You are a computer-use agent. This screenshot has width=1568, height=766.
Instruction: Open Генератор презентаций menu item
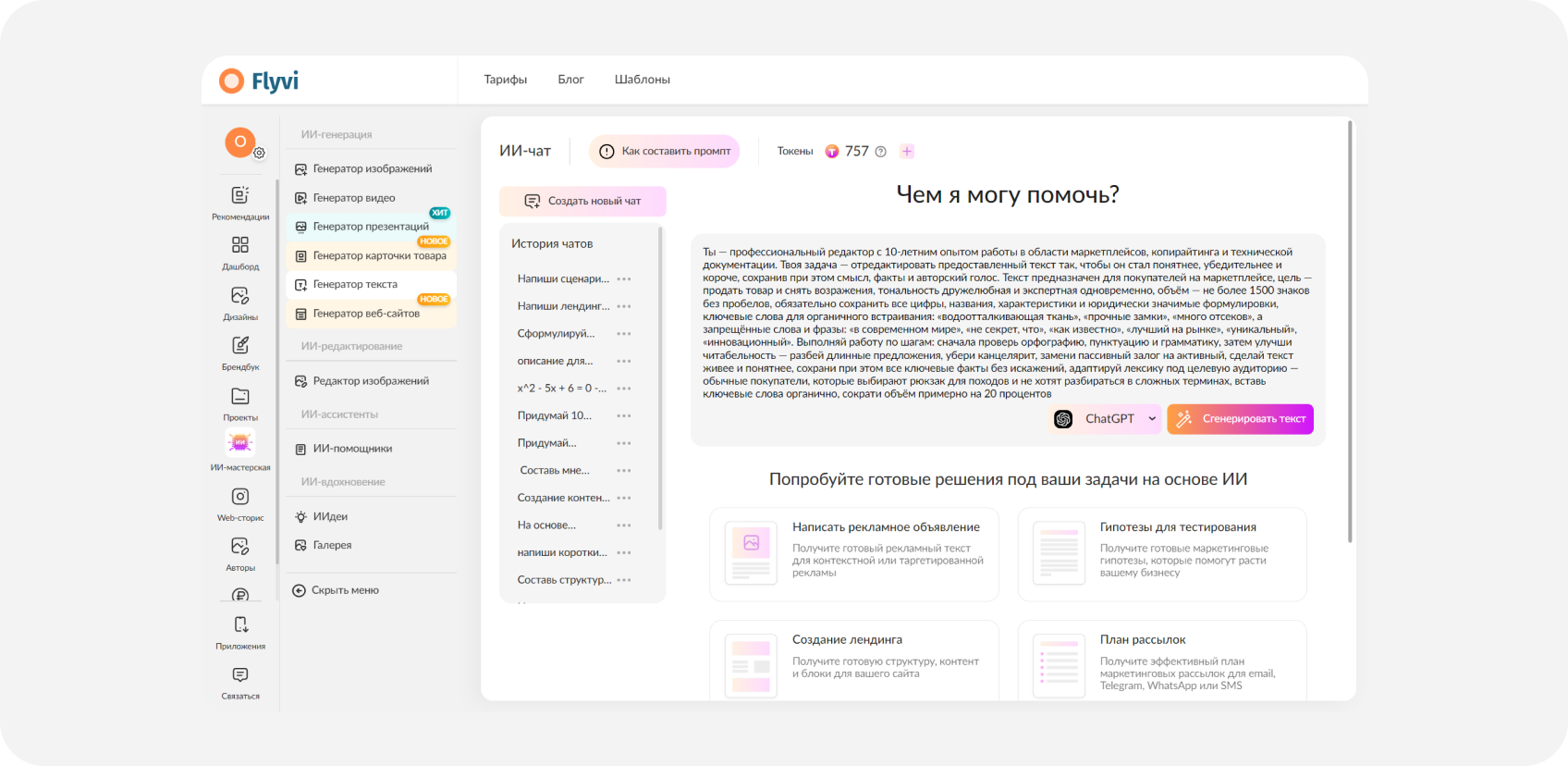(x=372, y=227)
